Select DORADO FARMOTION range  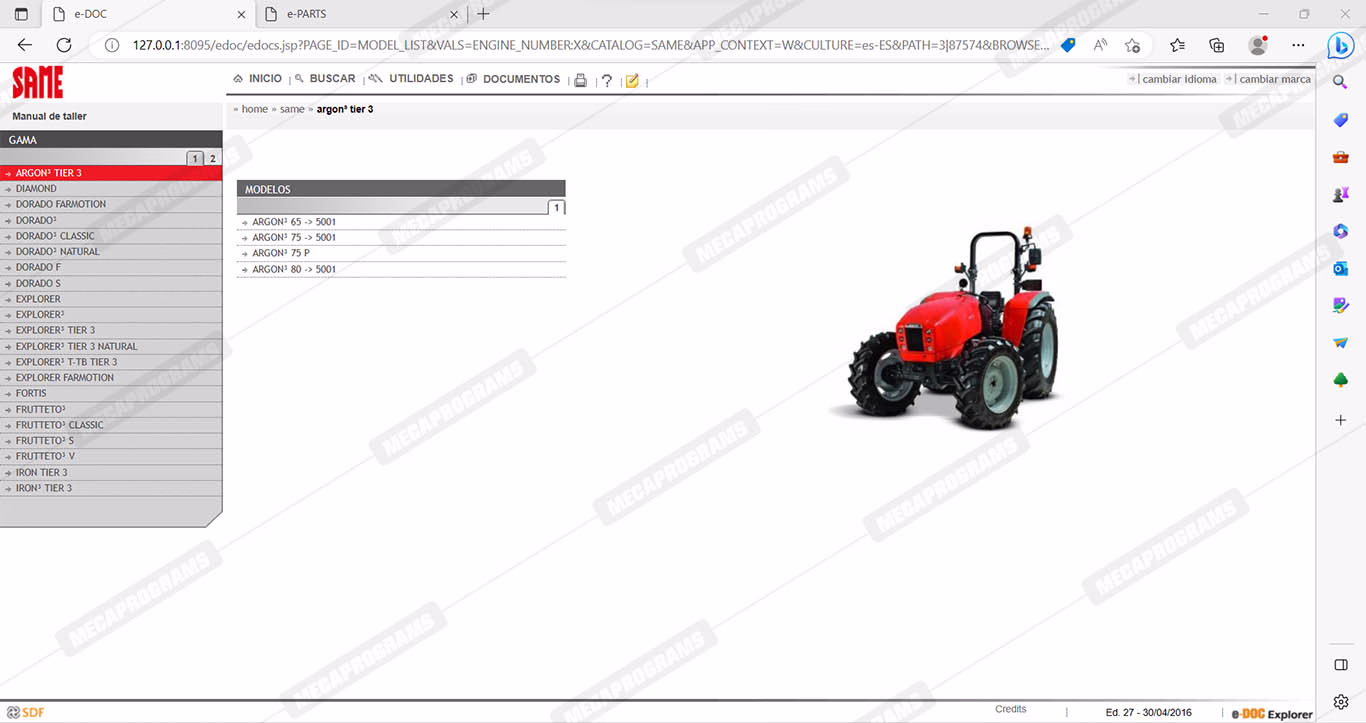pyautogui.click(x=111, y=204)
